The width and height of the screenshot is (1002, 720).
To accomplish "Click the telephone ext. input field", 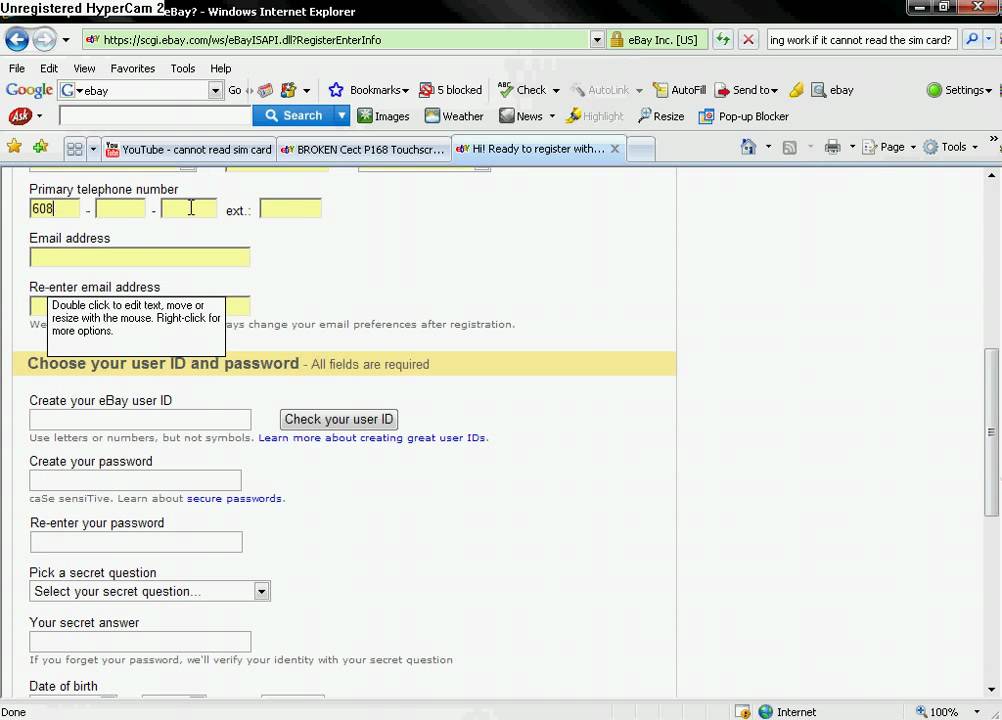I will coord(290,208).
